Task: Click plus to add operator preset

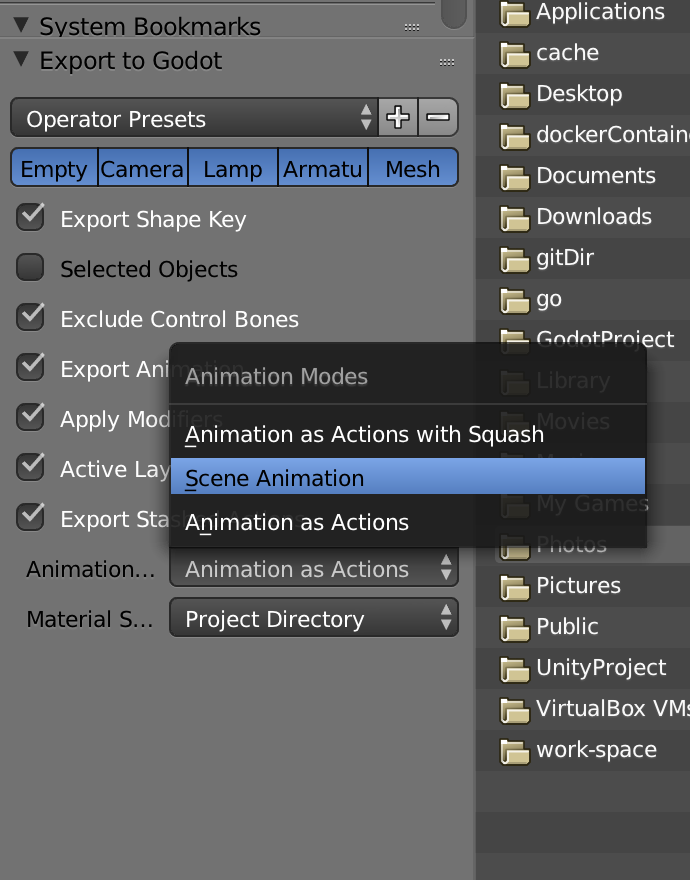Action: tap(398, 118)
